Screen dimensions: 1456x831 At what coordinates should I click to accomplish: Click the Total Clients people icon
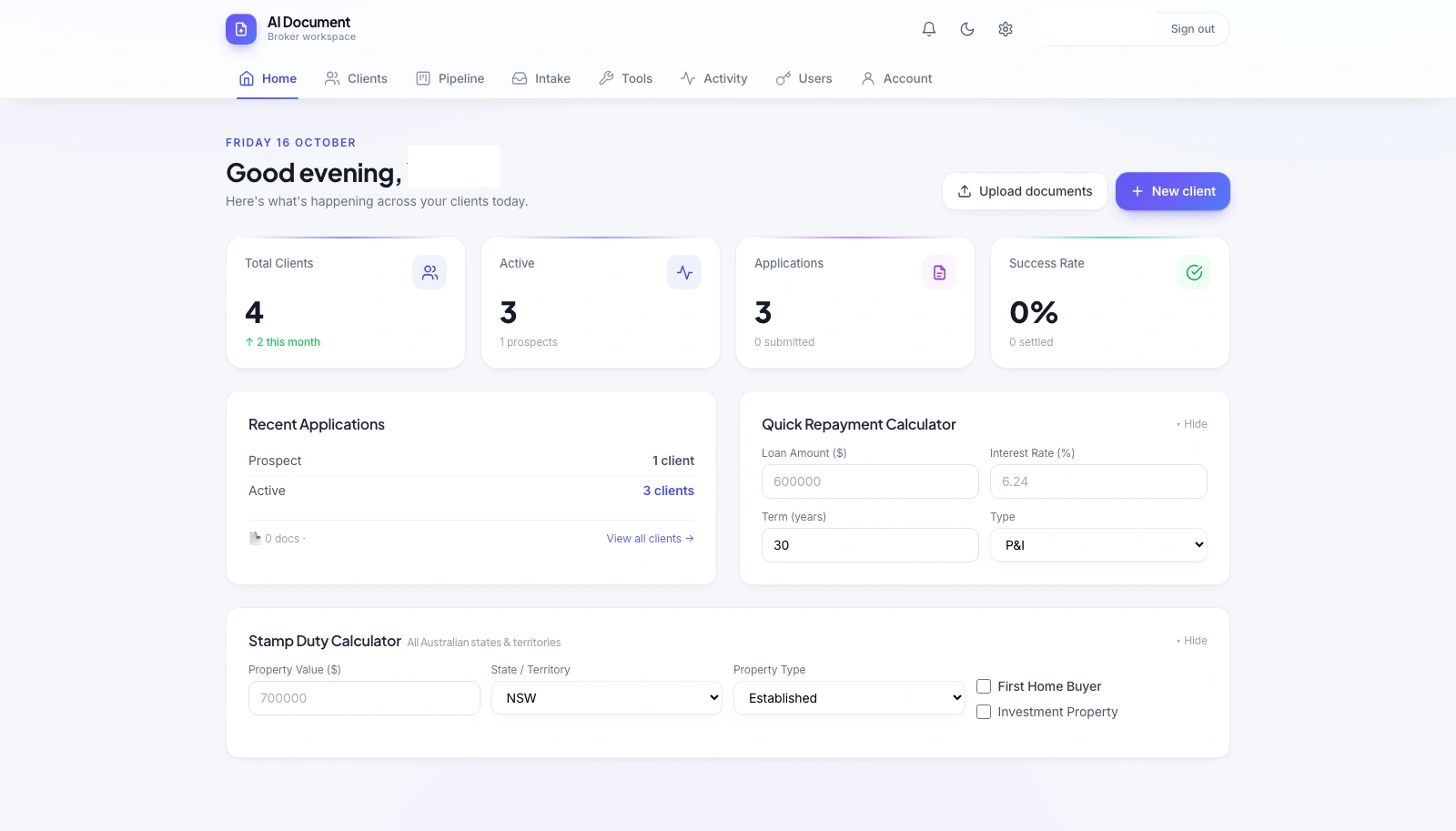430,272
